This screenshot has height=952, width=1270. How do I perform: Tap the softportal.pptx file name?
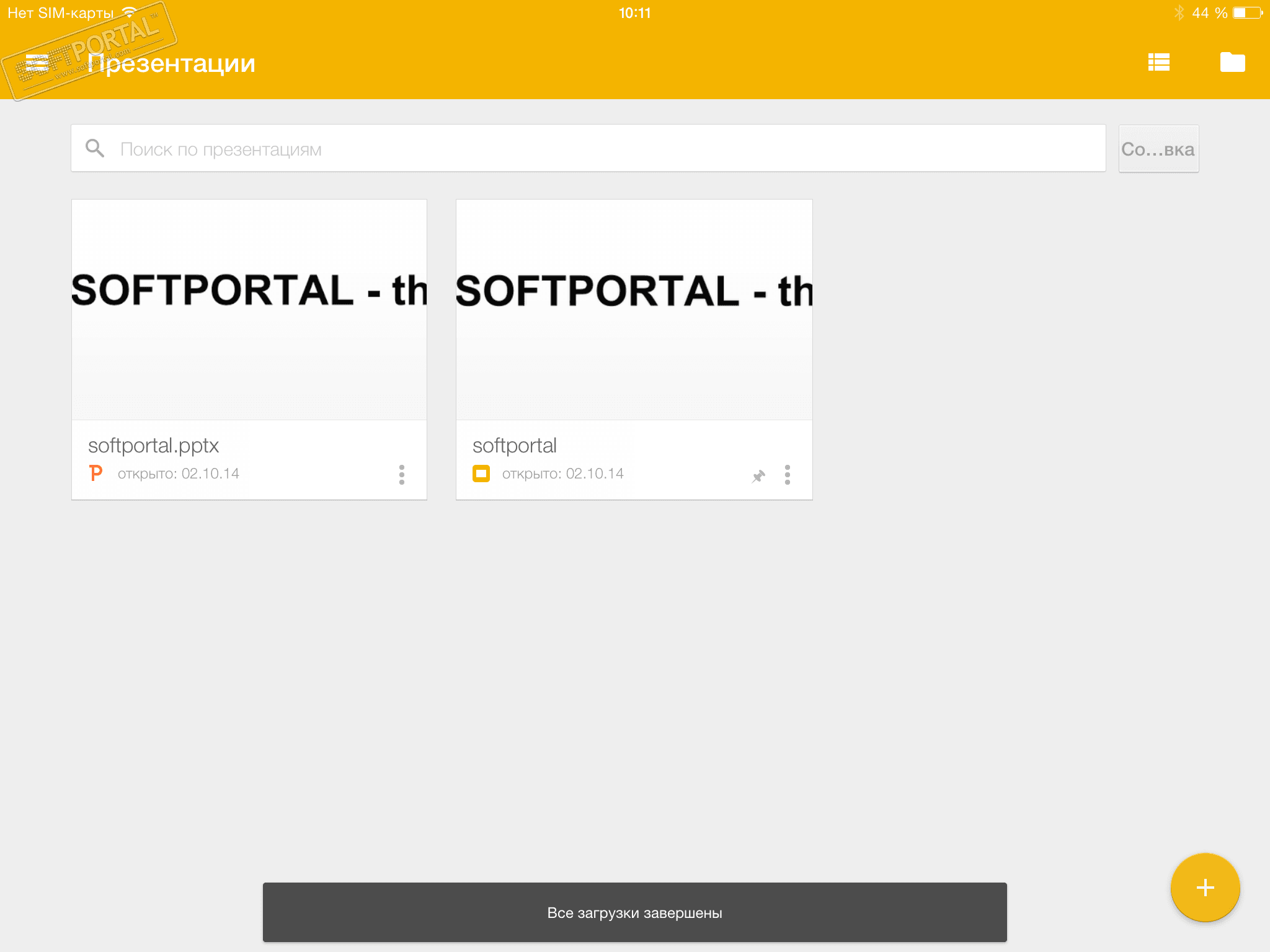click(154, 446)
